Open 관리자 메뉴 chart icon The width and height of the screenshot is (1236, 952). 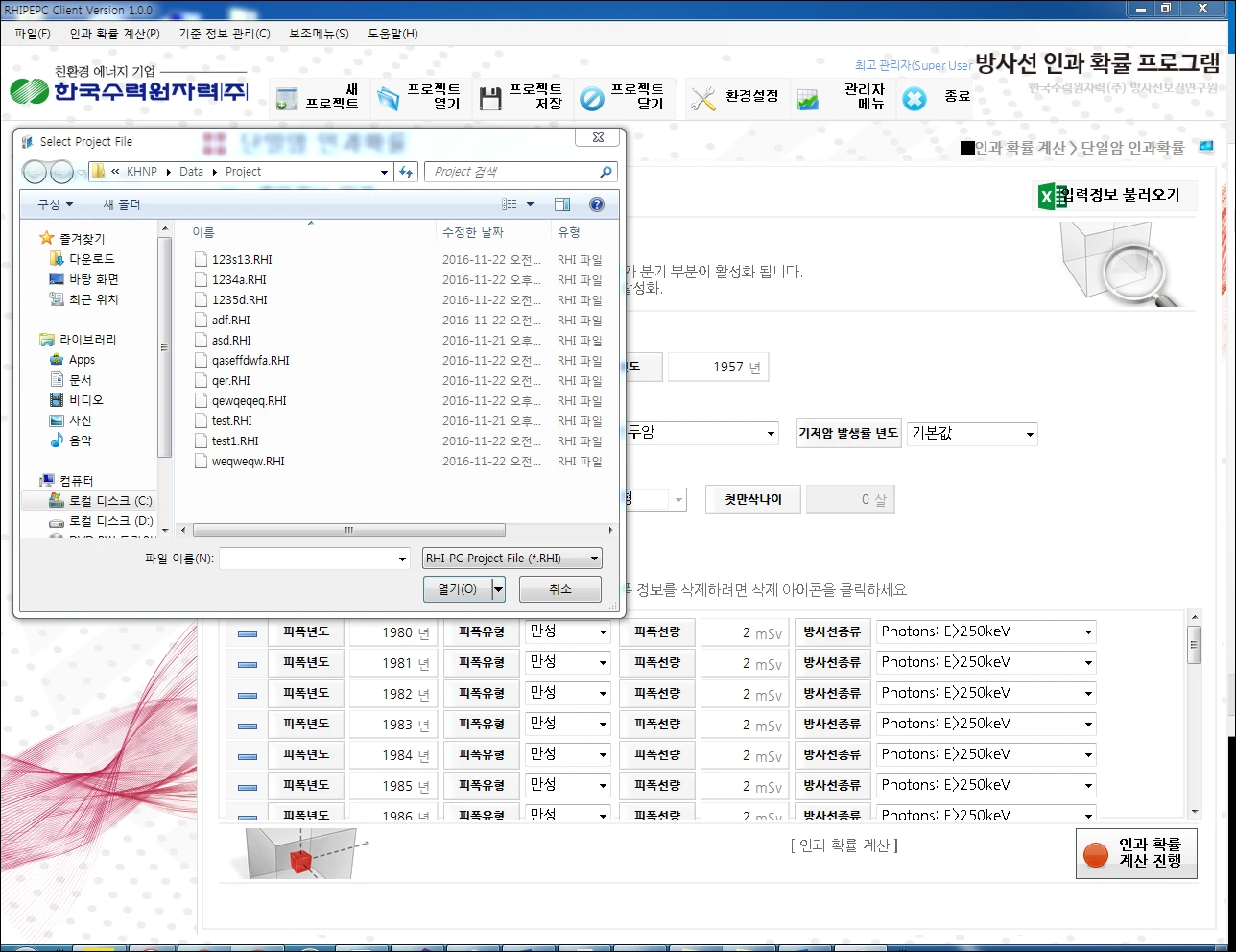pyautogui.click(x=808, y=99)
